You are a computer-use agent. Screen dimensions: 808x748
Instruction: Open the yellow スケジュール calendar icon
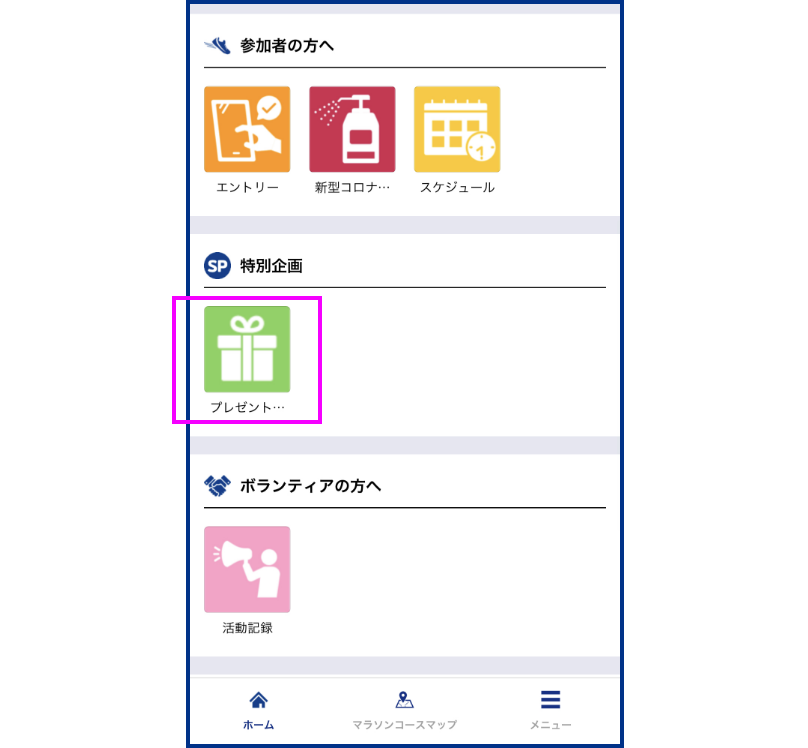pyautogui.click(x=457, y=129)
